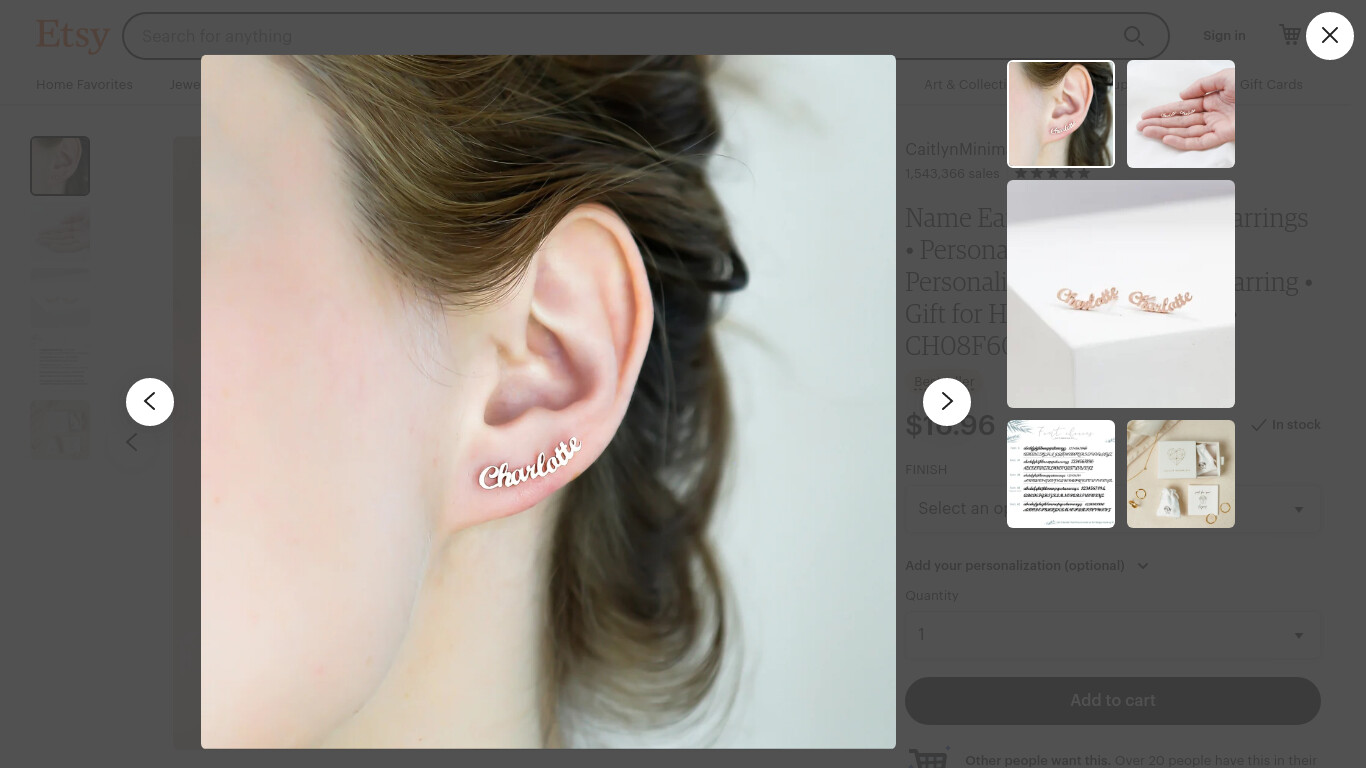
Task: Click previous arrow beside the background page's thumbnail strip
Action: tap(132, 442)
